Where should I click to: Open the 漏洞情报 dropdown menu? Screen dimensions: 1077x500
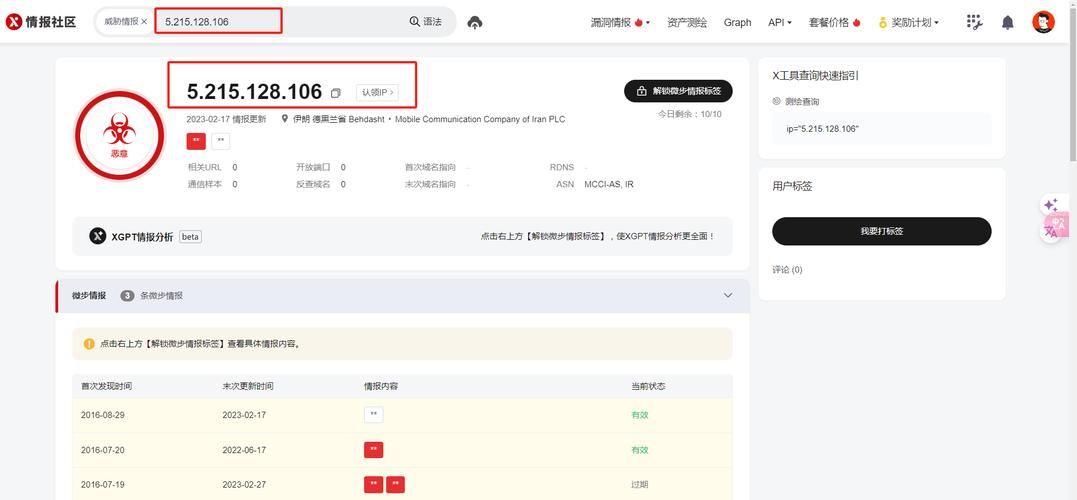click(620, 23)
